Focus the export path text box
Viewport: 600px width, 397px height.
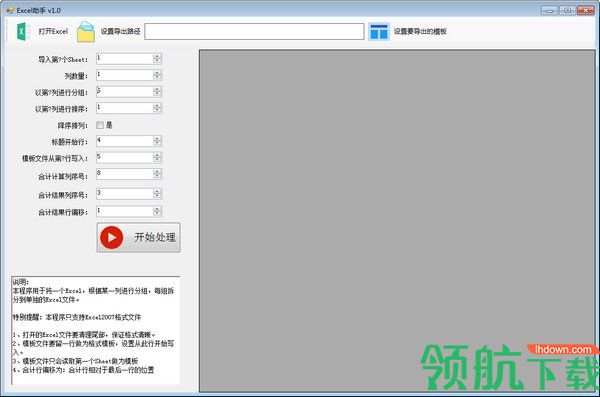click(254, 31)
